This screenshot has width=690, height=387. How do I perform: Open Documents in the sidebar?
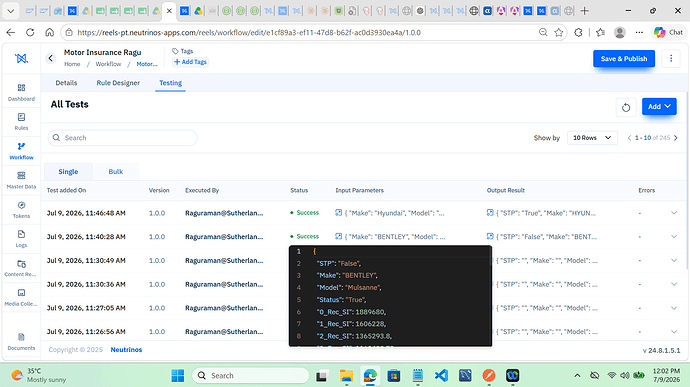click(21, 342)
